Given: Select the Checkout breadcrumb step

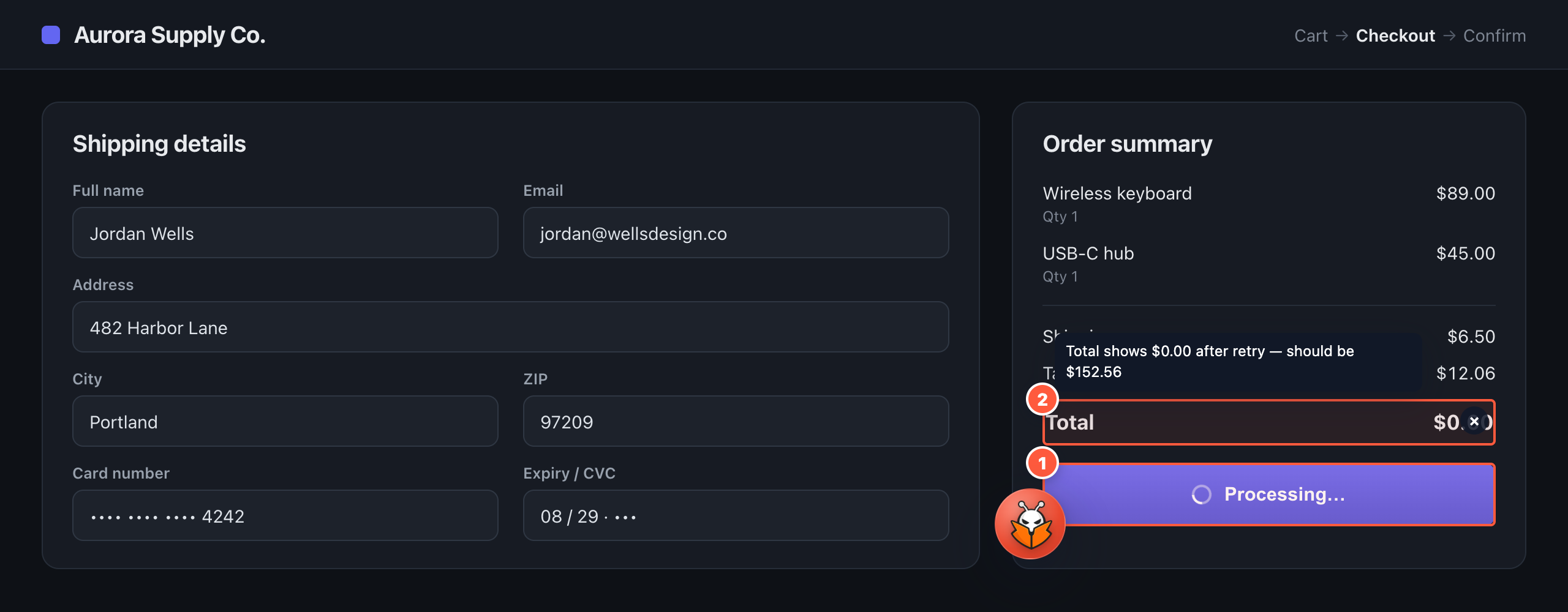Looking at the screenshot, I should coord(1395,35).
